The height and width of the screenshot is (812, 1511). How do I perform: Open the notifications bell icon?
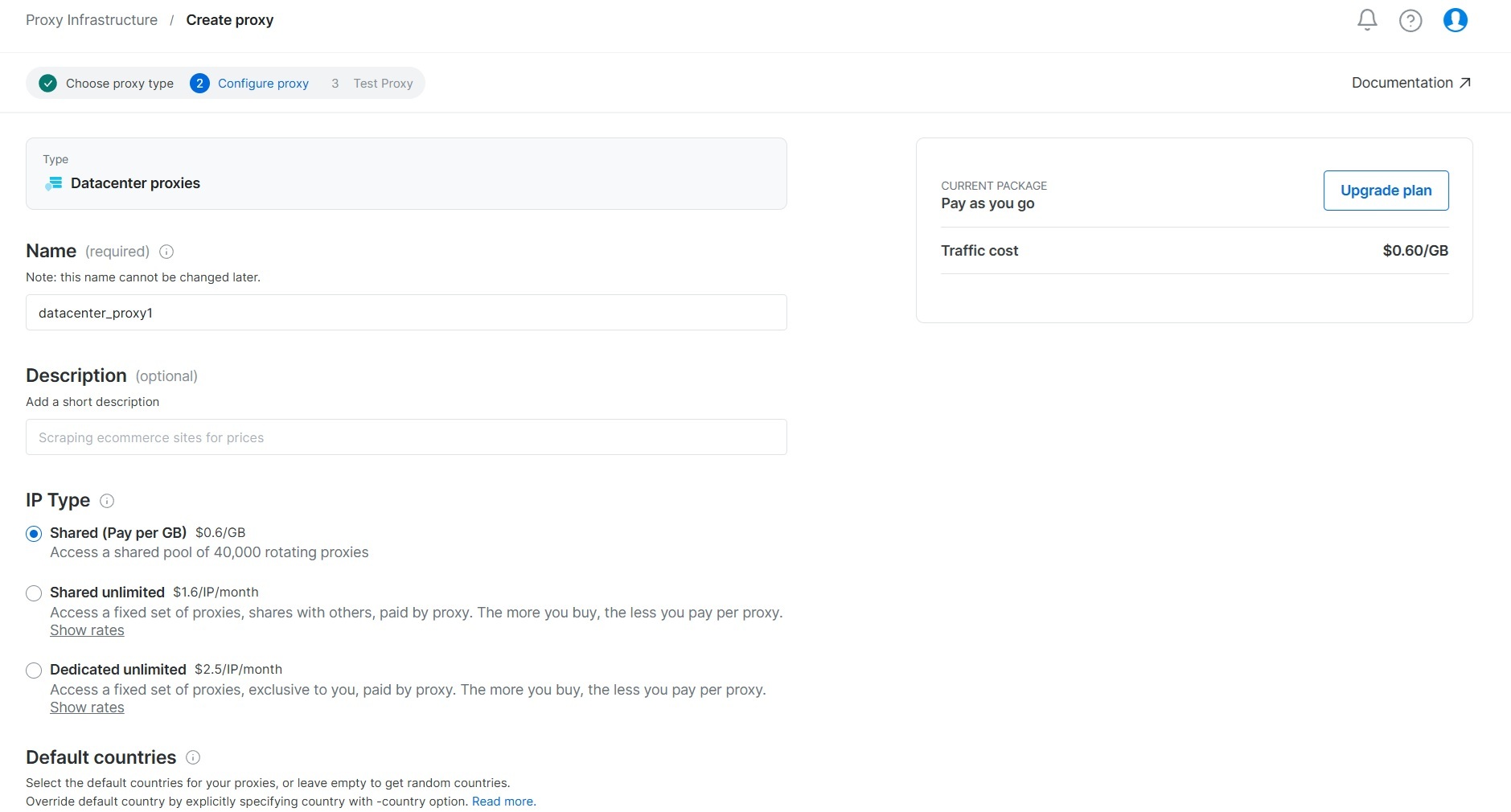(1367, 20)
